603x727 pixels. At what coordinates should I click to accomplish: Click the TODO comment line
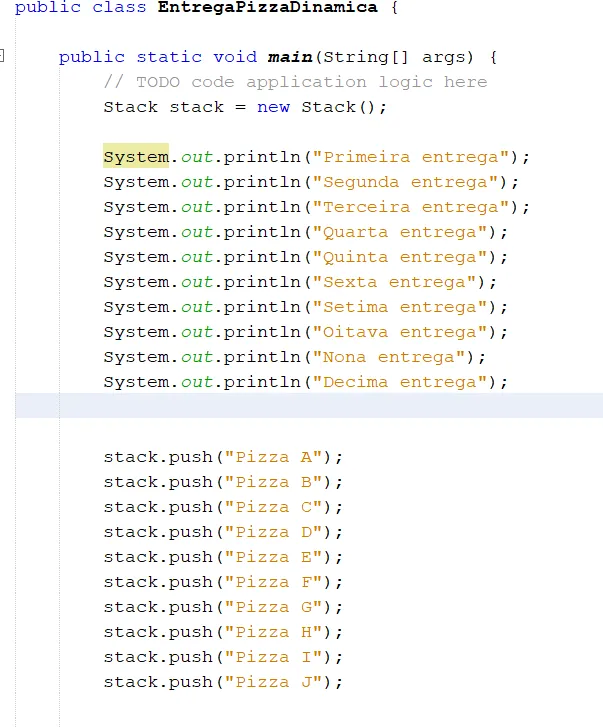(296, 82)
